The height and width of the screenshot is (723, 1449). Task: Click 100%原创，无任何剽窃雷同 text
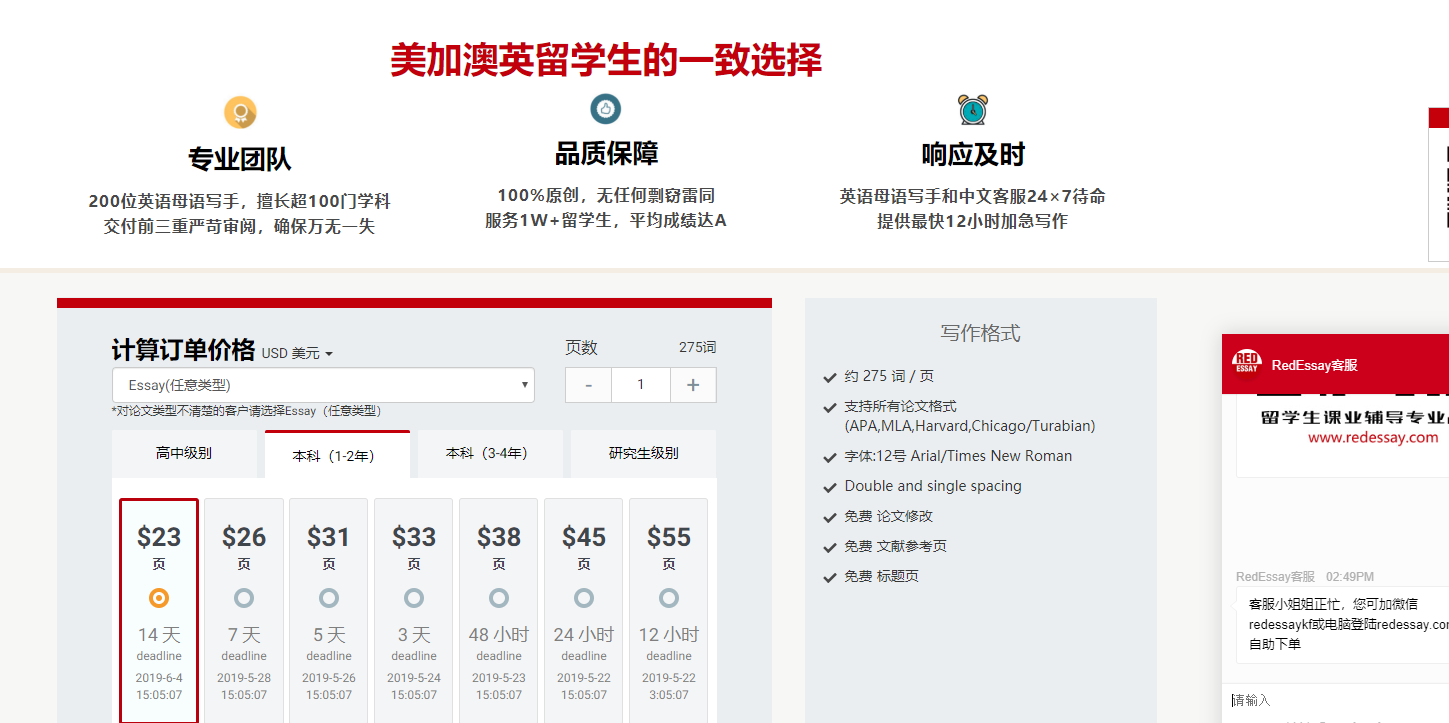tap(606, 196)
